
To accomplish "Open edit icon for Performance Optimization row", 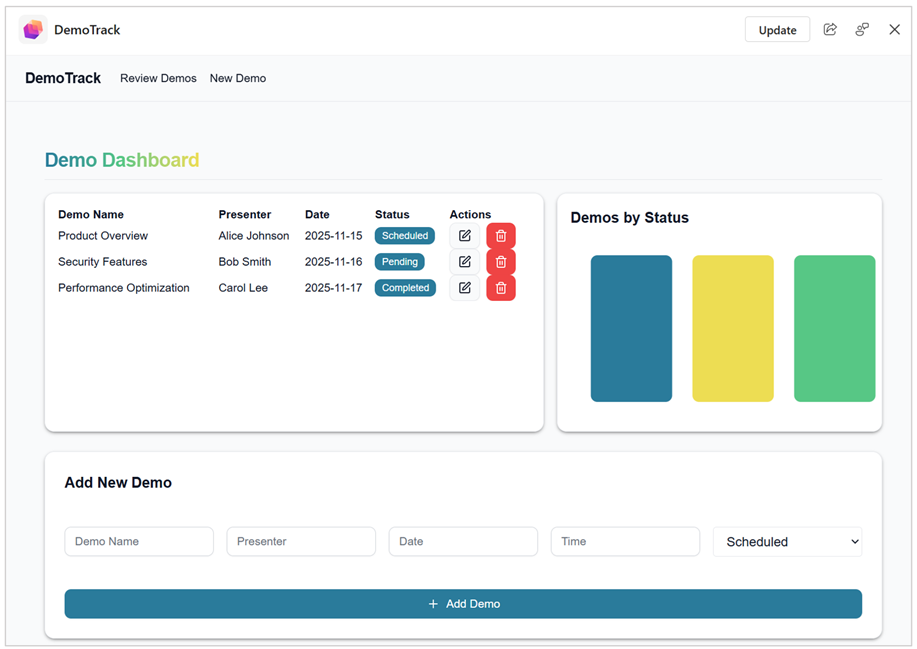I will click(x=463, y=287).
